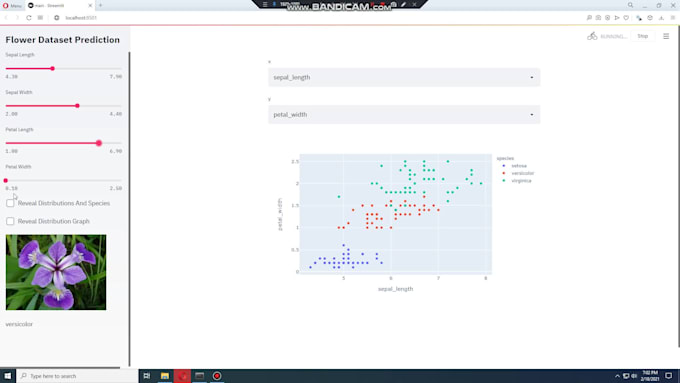Click the Petal Width slider handle
680x383 pixels.
click(6, 180)
